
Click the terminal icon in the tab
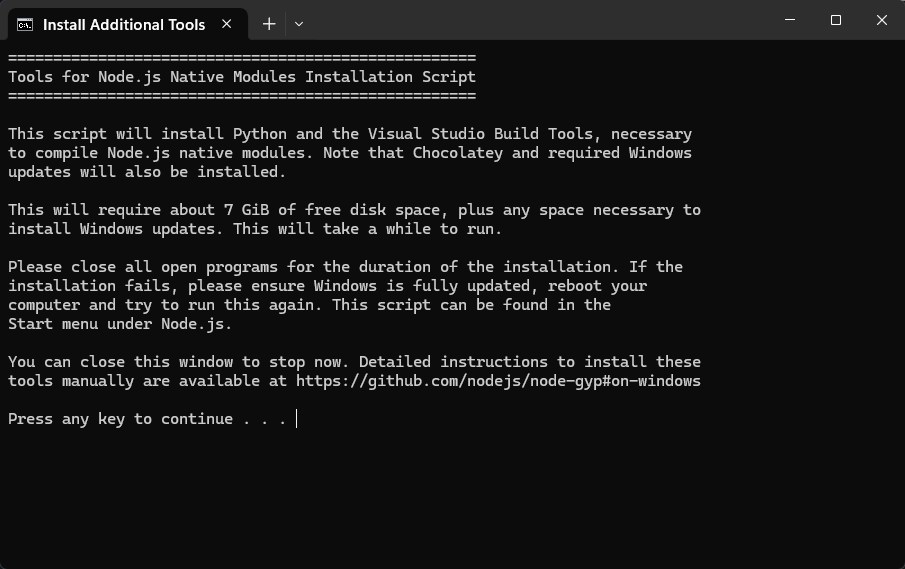(25, 24)
